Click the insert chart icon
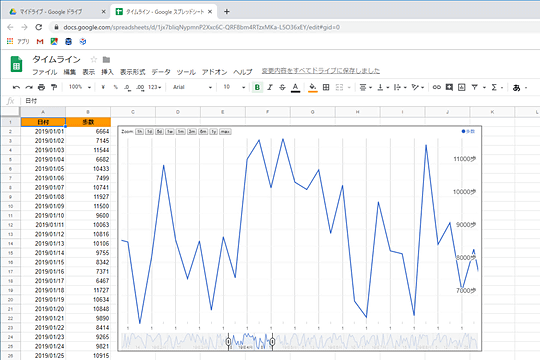Image resolution: width=540 pixels, height=360 pixels. pyautogui.click(x=462, y=88)
